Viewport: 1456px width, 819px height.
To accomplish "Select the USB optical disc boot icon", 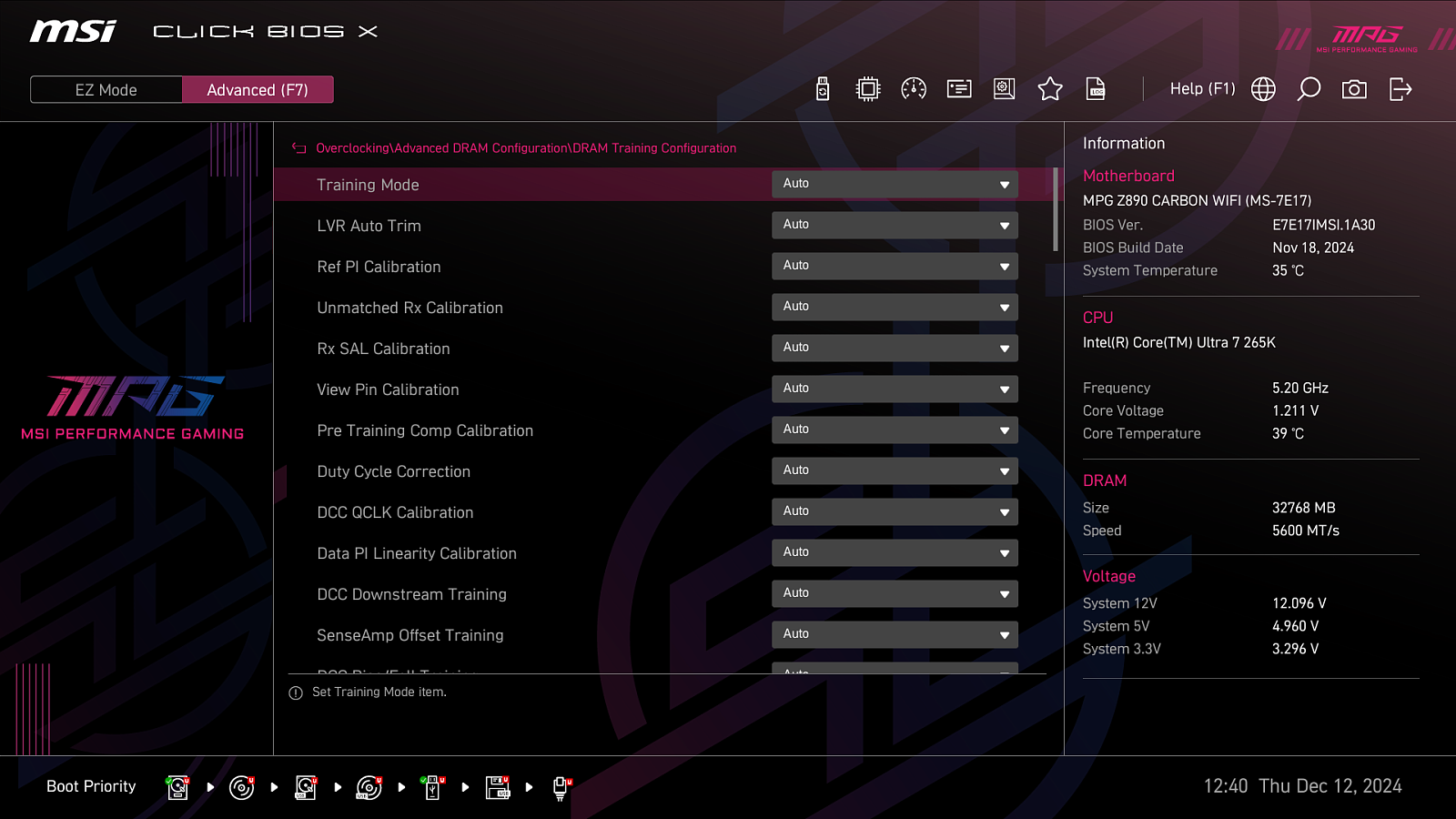I will pos(369,787).
